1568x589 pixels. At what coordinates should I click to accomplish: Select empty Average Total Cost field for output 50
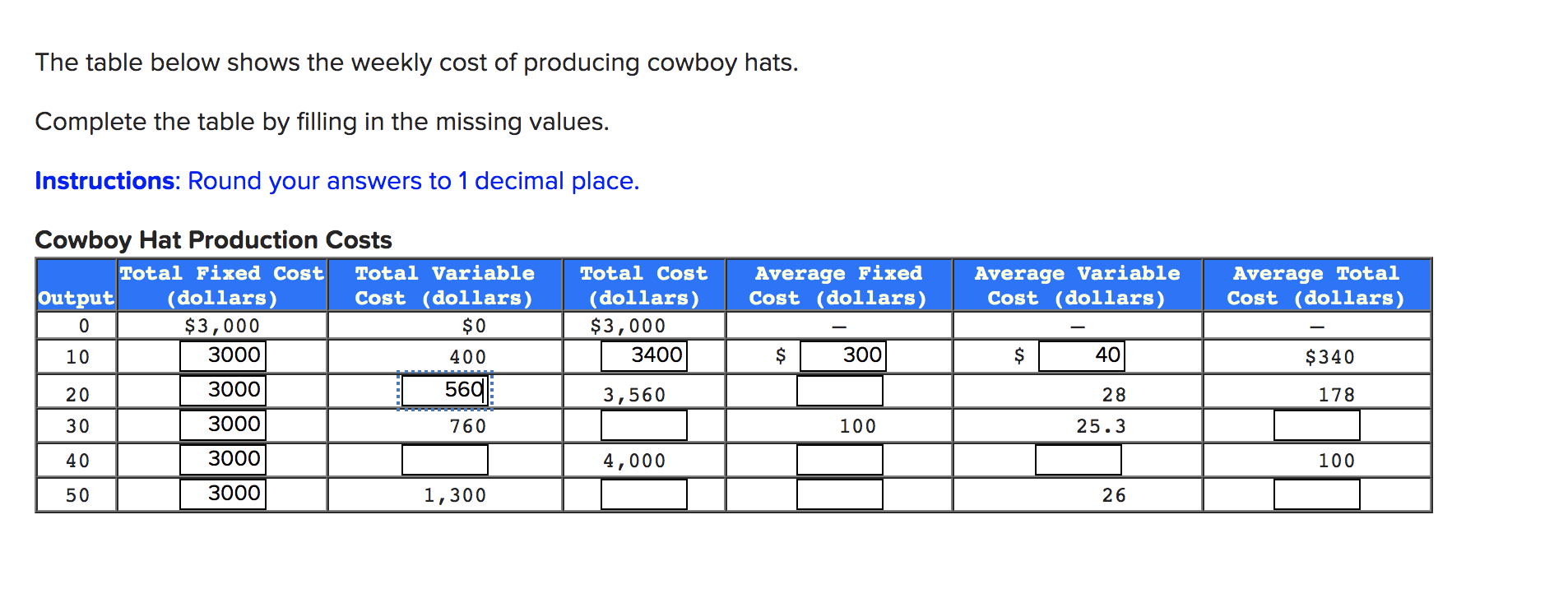(1317, 494)
